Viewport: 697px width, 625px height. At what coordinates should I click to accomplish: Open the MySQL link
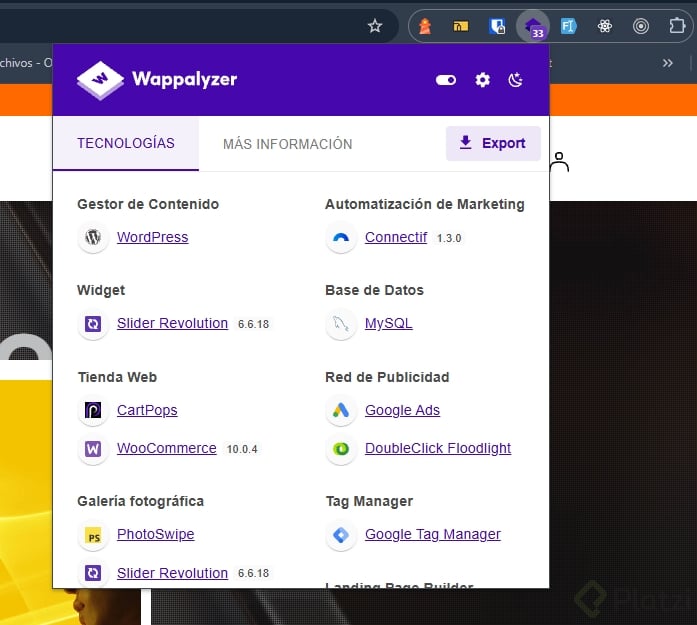pos(389,323)
